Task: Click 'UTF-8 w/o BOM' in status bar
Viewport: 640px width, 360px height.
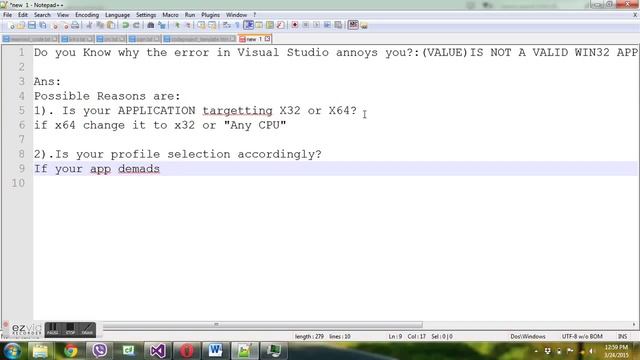Action: click(582, 336)
